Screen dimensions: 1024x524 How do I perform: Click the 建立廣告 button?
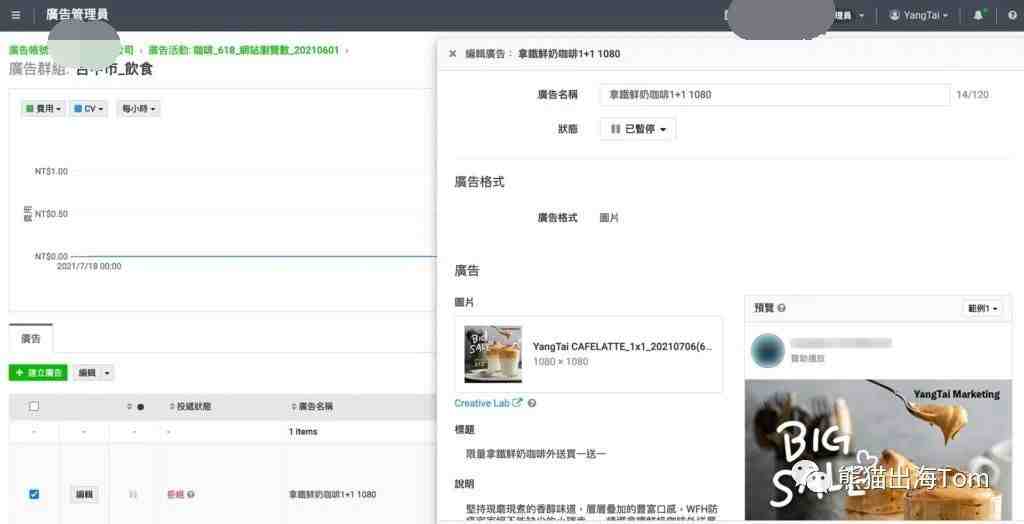coord(38,373)
